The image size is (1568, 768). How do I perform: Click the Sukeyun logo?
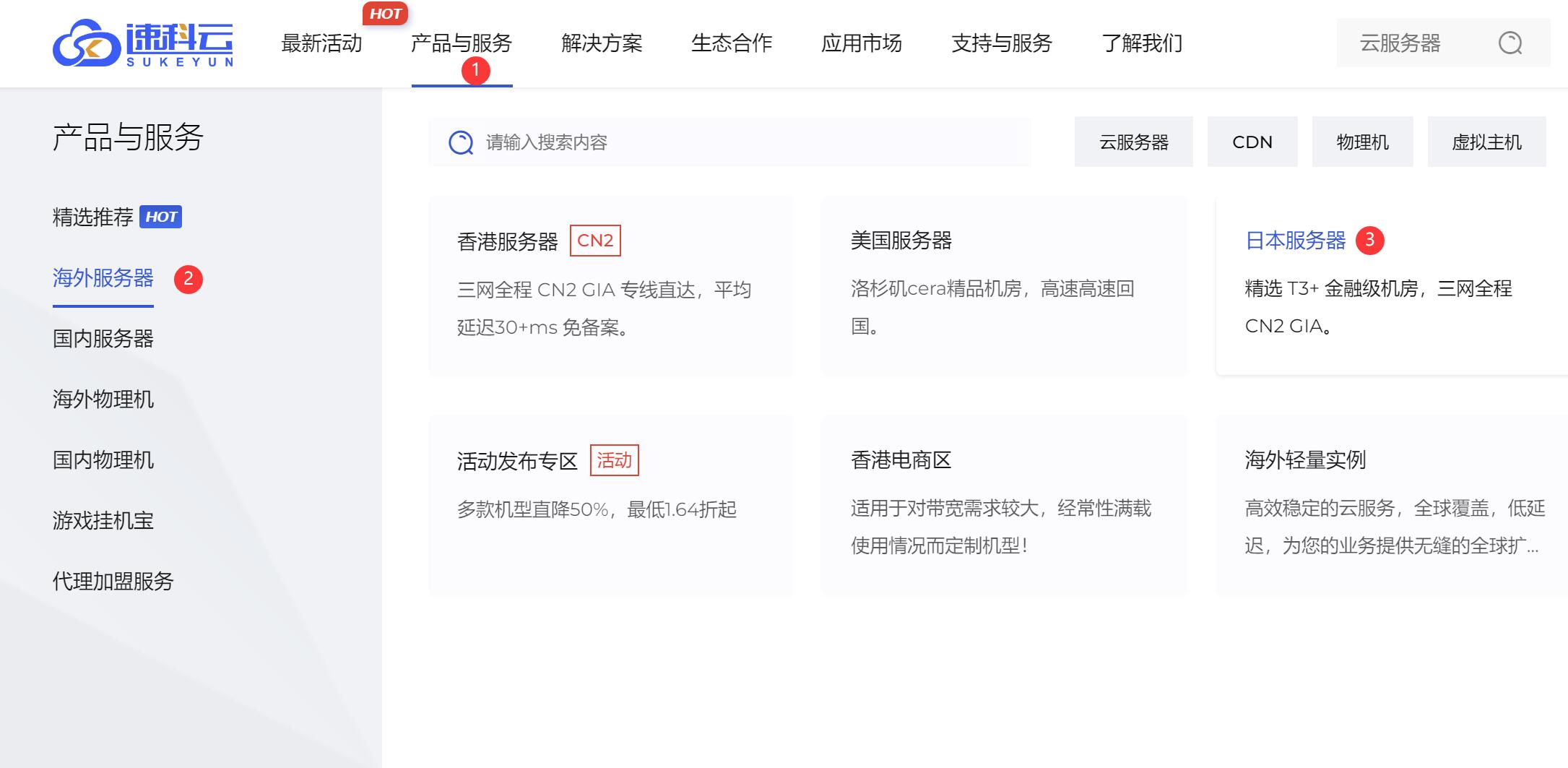143,43
